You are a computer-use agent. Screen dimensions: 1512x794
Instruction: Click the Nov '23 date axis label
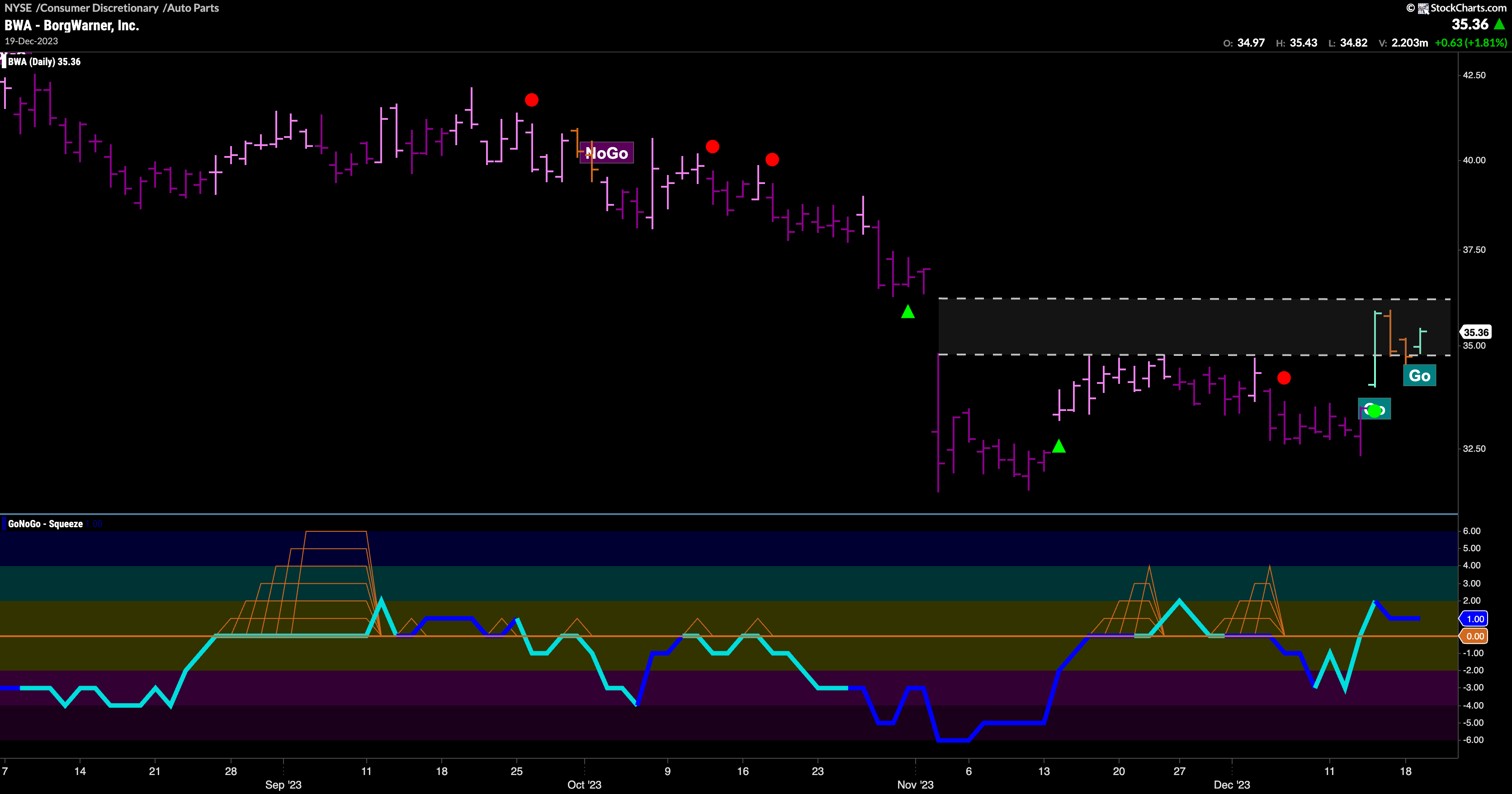coord(915,785)
